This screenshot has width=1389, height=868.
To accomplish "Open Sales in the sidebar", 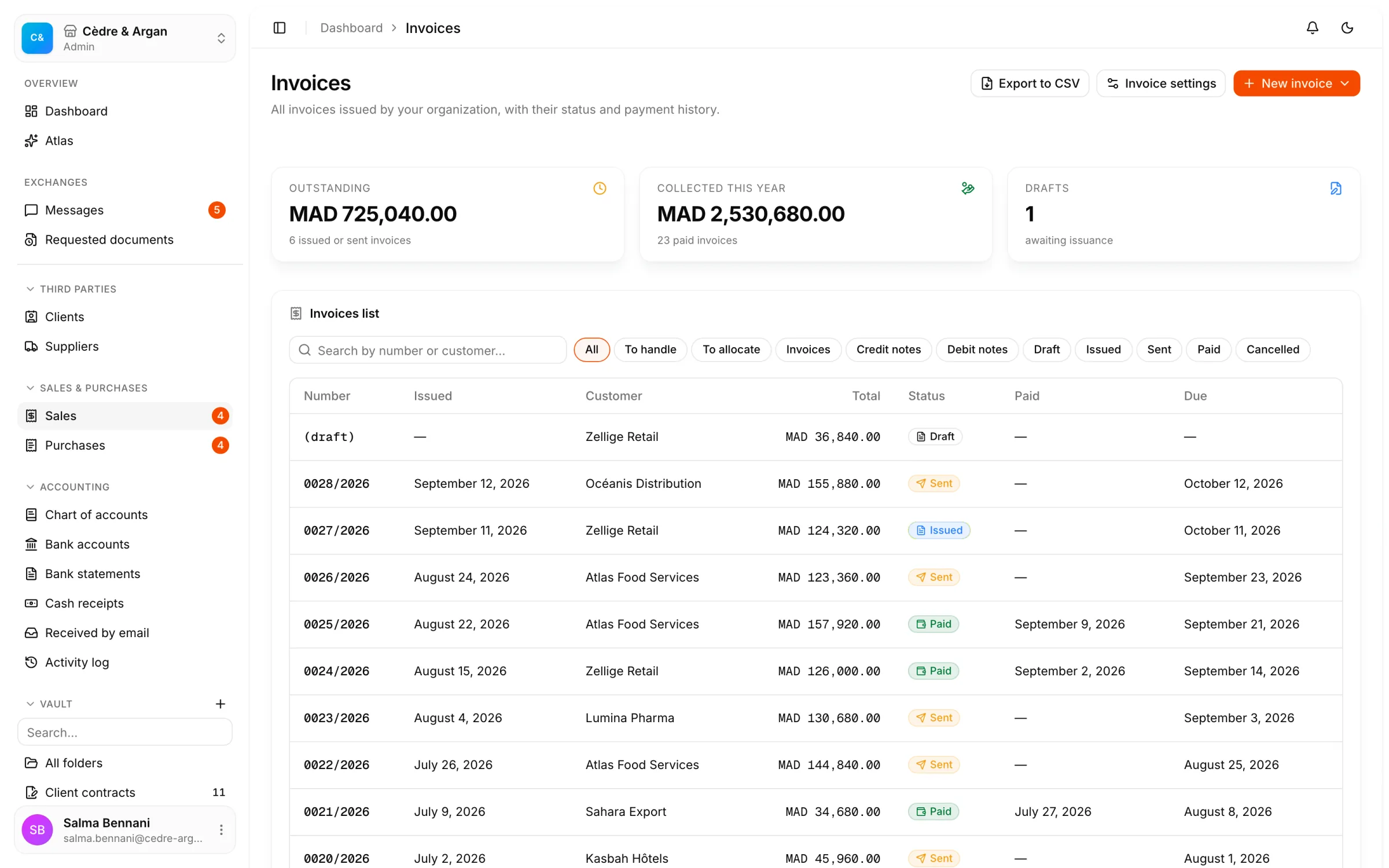I will click(x=125, y=415).
